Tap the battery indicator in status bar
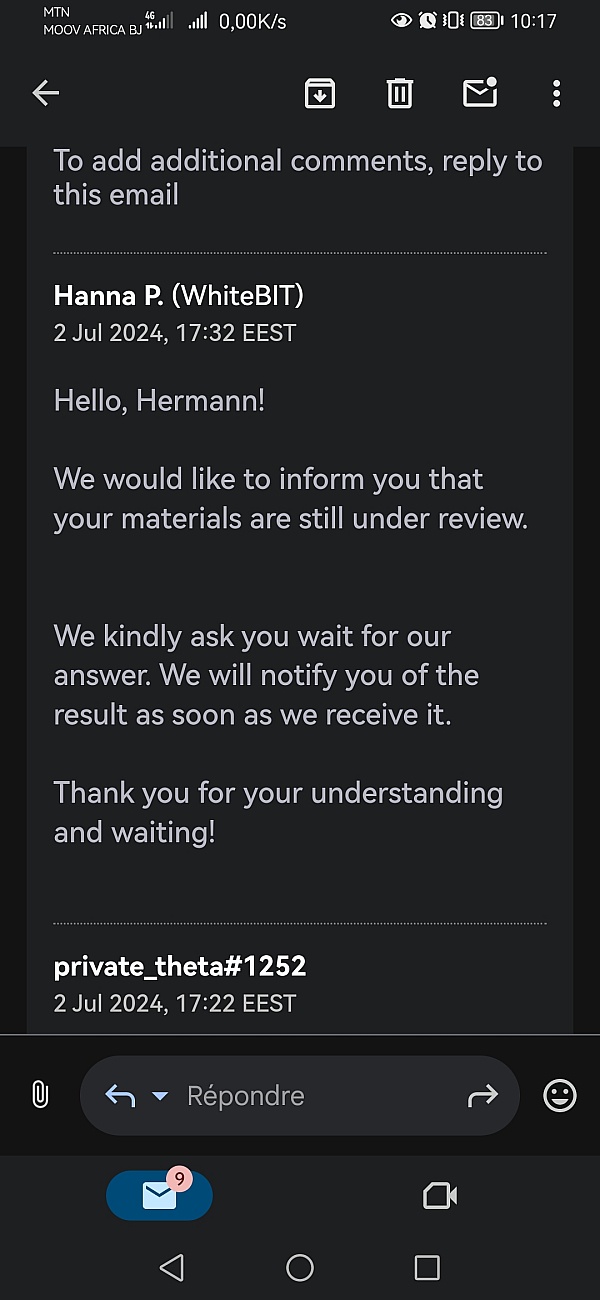The height and width of the screenshot is (1300, 600). pyautogui.click(x=486, y=20)
